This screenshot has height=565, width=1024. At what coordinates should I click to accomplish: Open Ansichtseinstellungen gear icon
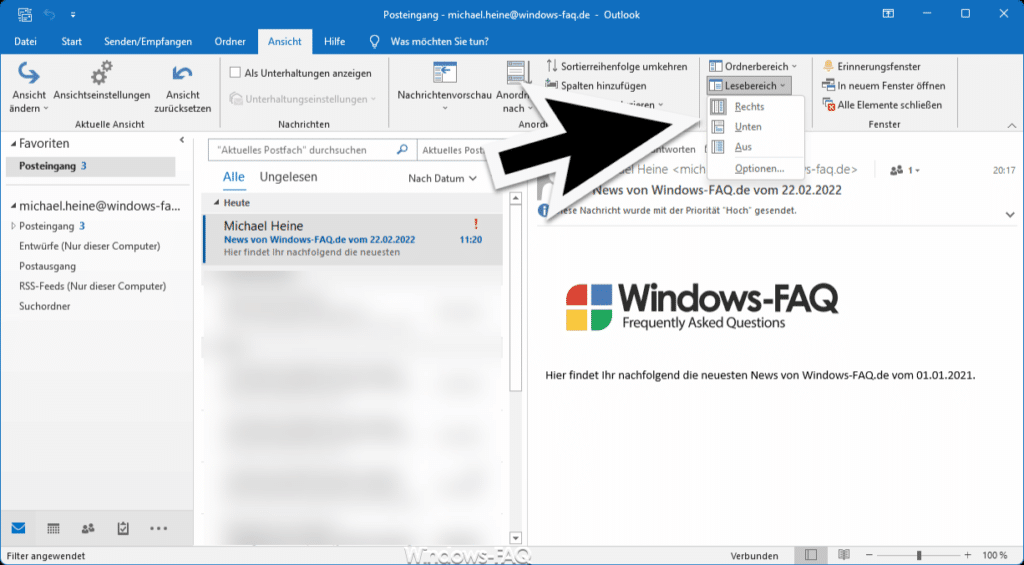coord(101,73)
